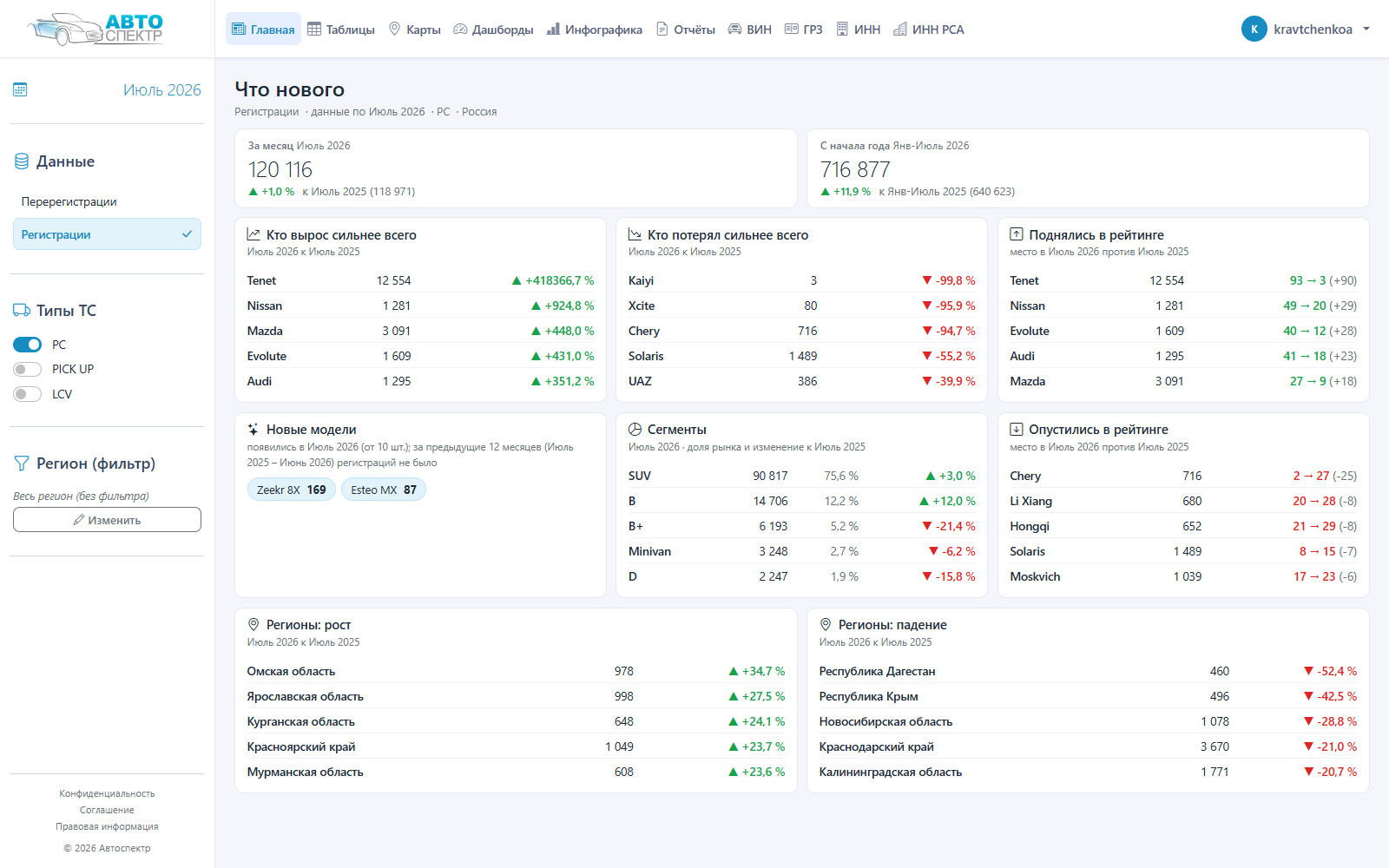
Task: Click Новосибирская область region row
Action: coord(1088,721)
